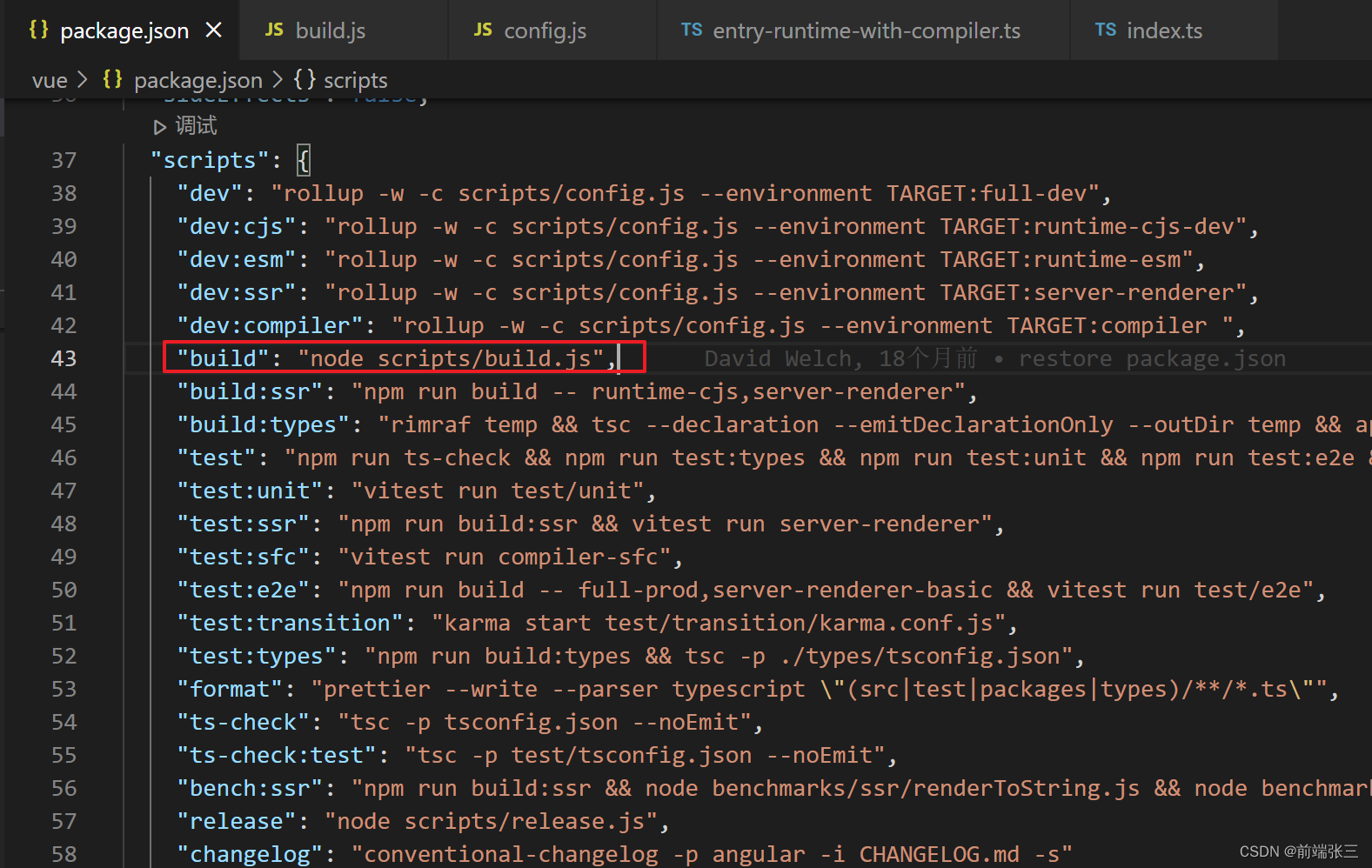The height and width of the screenshot is (868, 1372).
Task: Click the "bench:ssr" script key
Action: (x=250, y=788)
